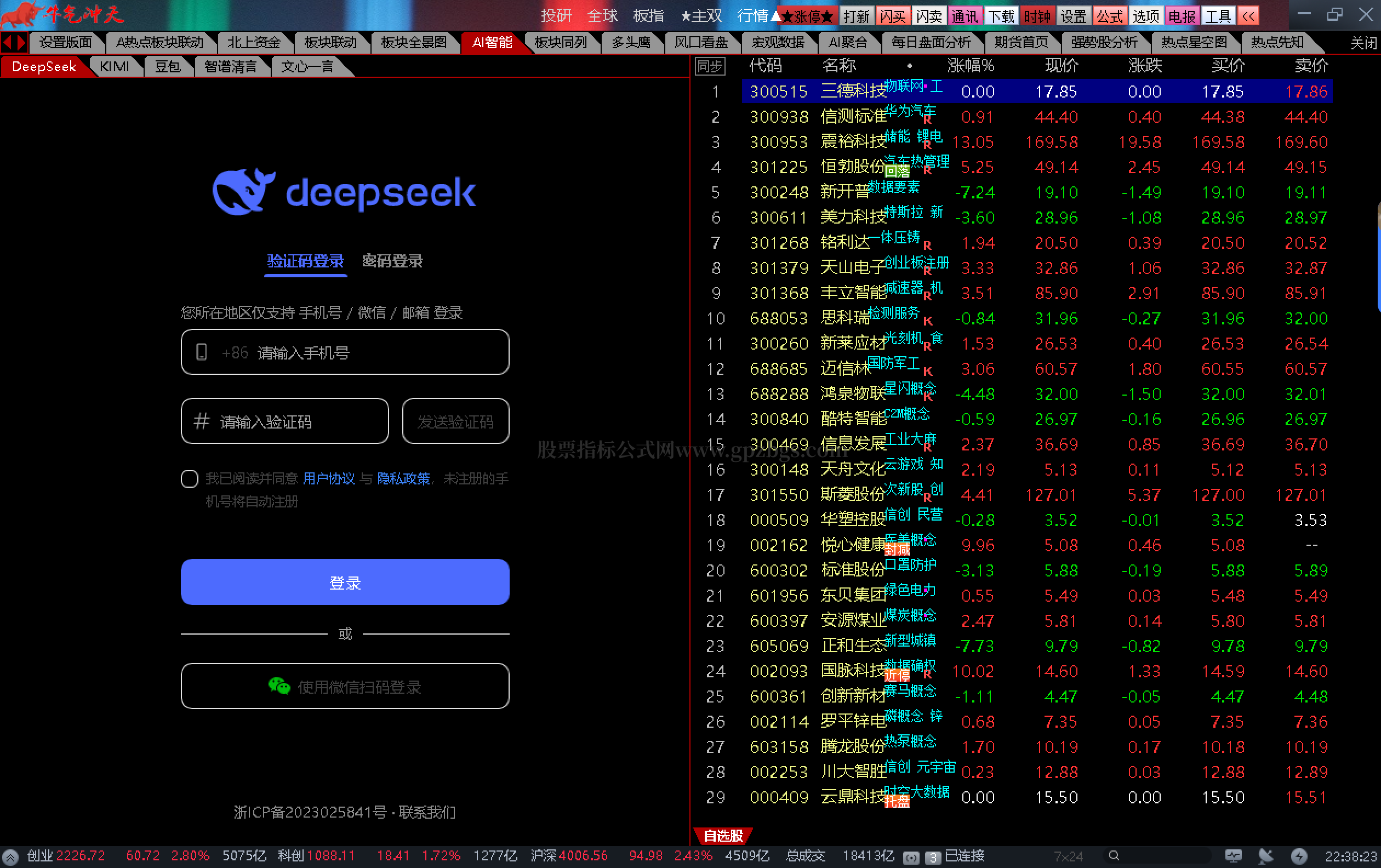Click the 回落 tag on 恒勃股份 row
The image size is (1381, 868).
click(897, 172)
